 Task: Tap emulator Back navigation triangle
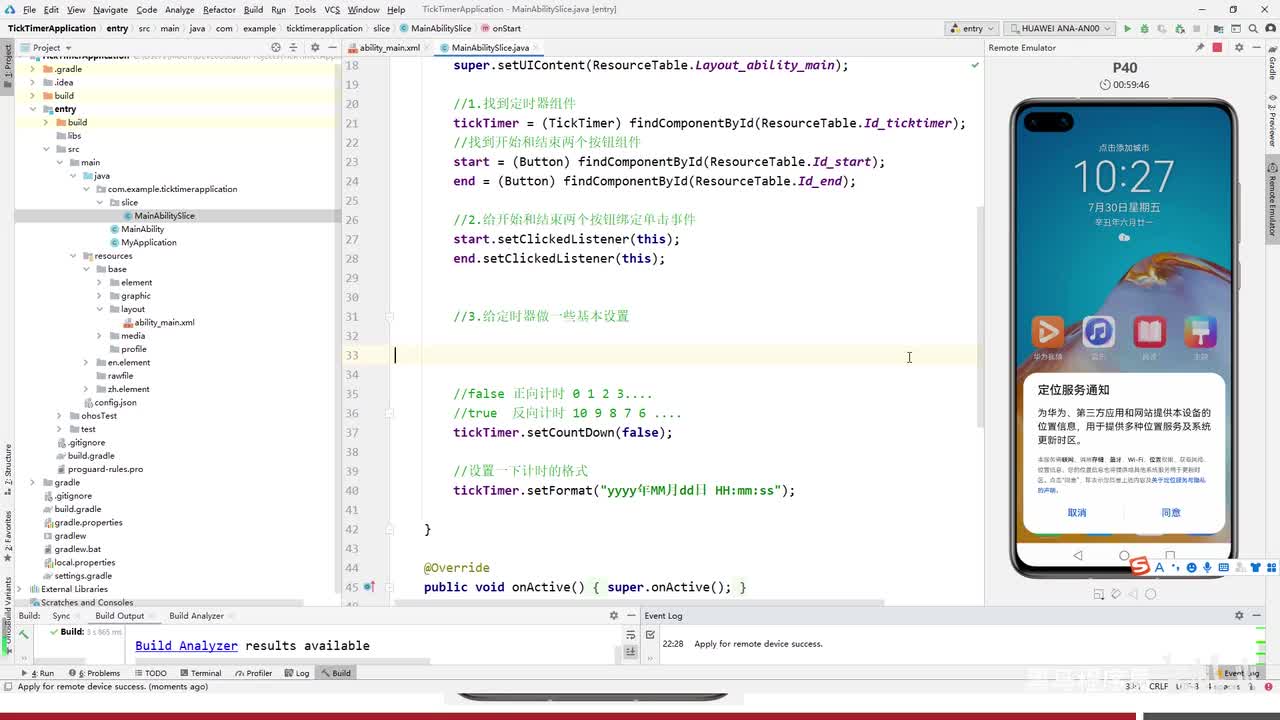coord(1077,555)
